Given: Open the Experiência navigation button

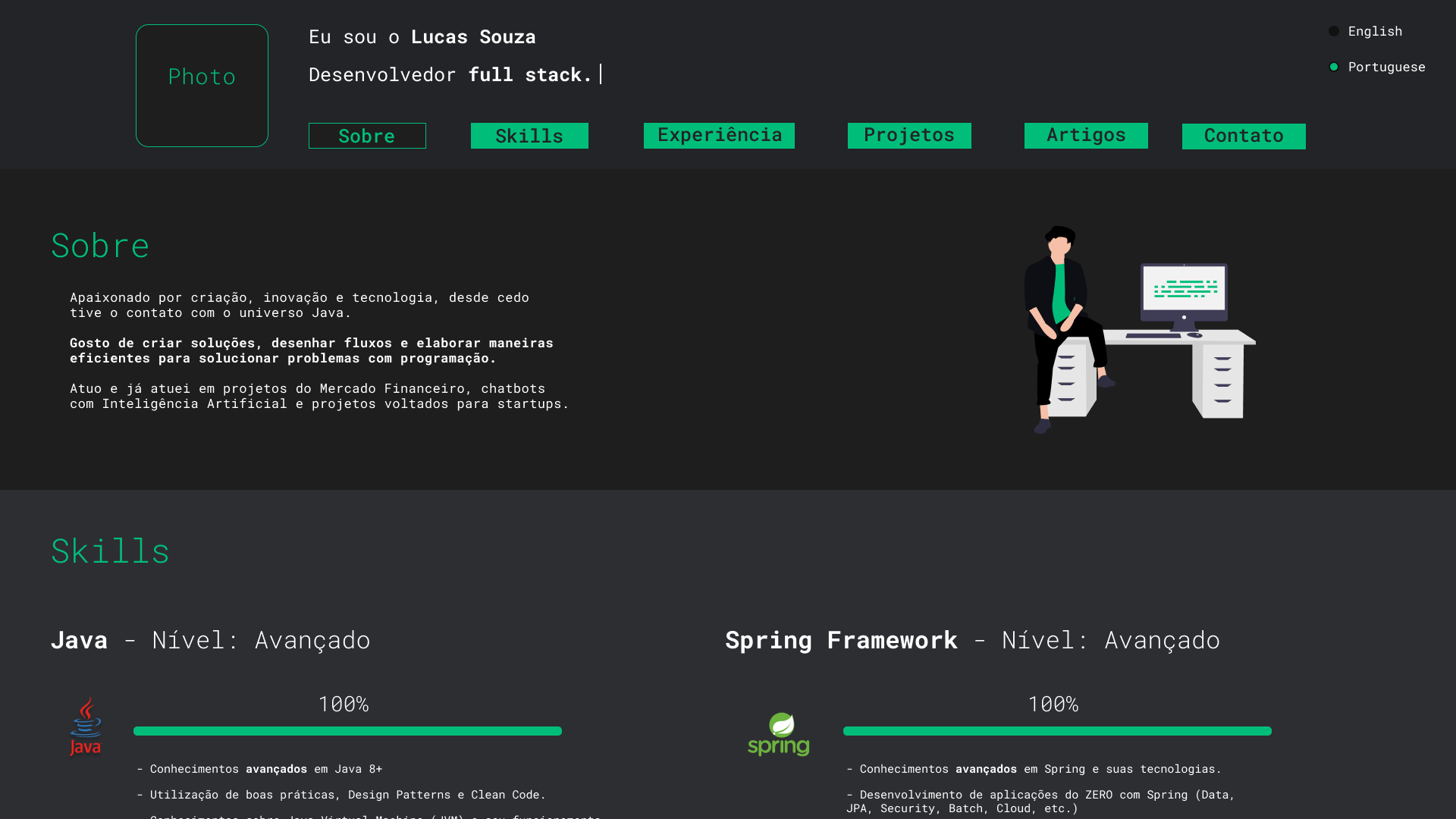Looking at the screenshot, I should [x=719, y=135].
